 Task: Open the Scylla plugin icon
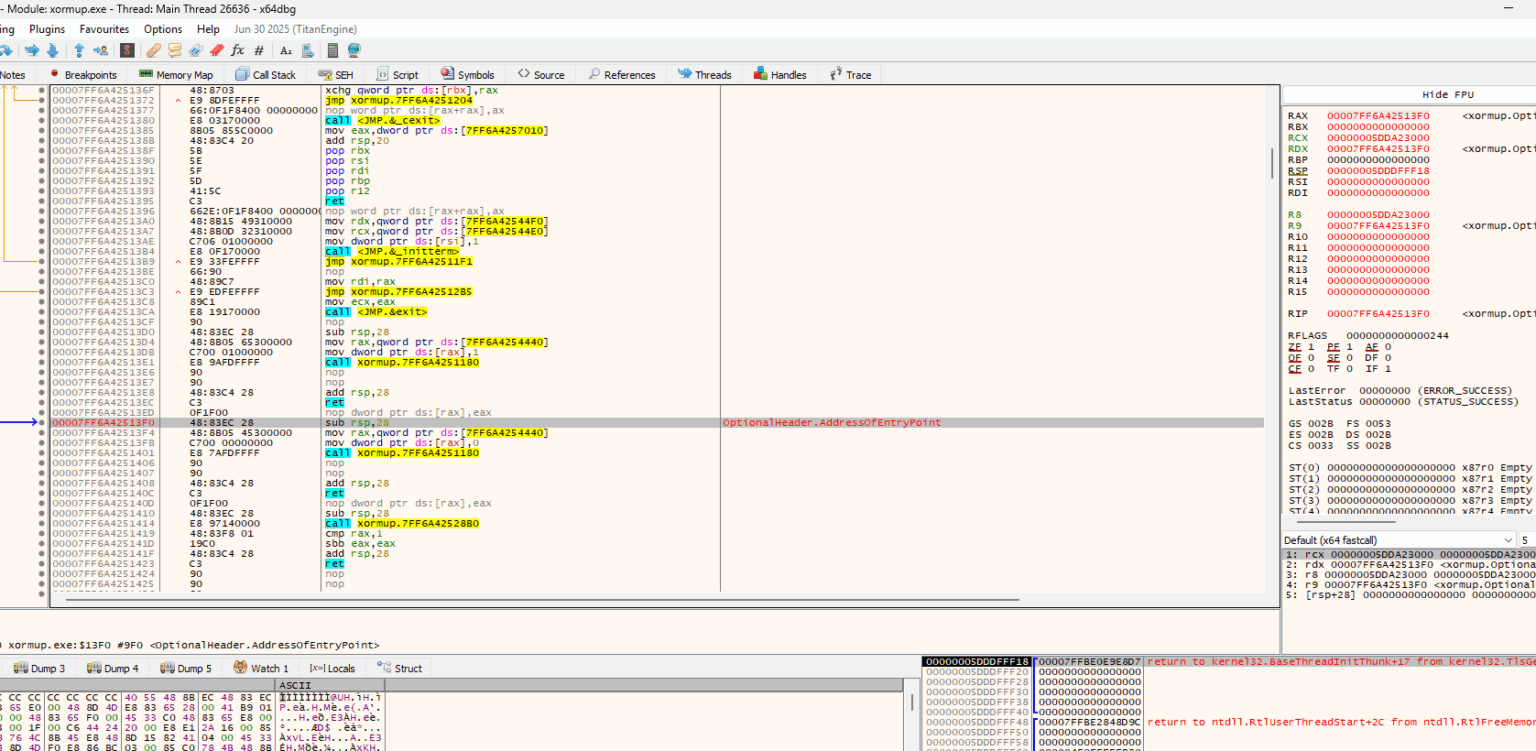127,50
